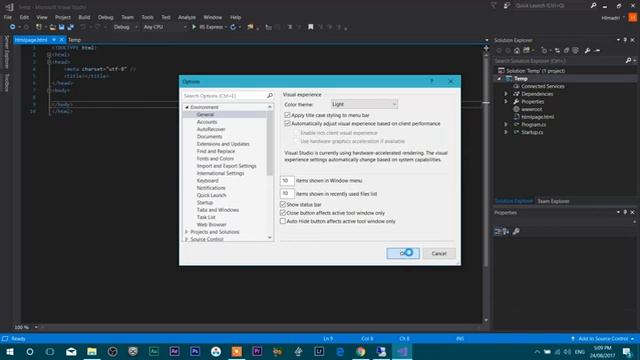
Task: Click the Categorized icon in Properties panel
Action: [x=498, y=231]
